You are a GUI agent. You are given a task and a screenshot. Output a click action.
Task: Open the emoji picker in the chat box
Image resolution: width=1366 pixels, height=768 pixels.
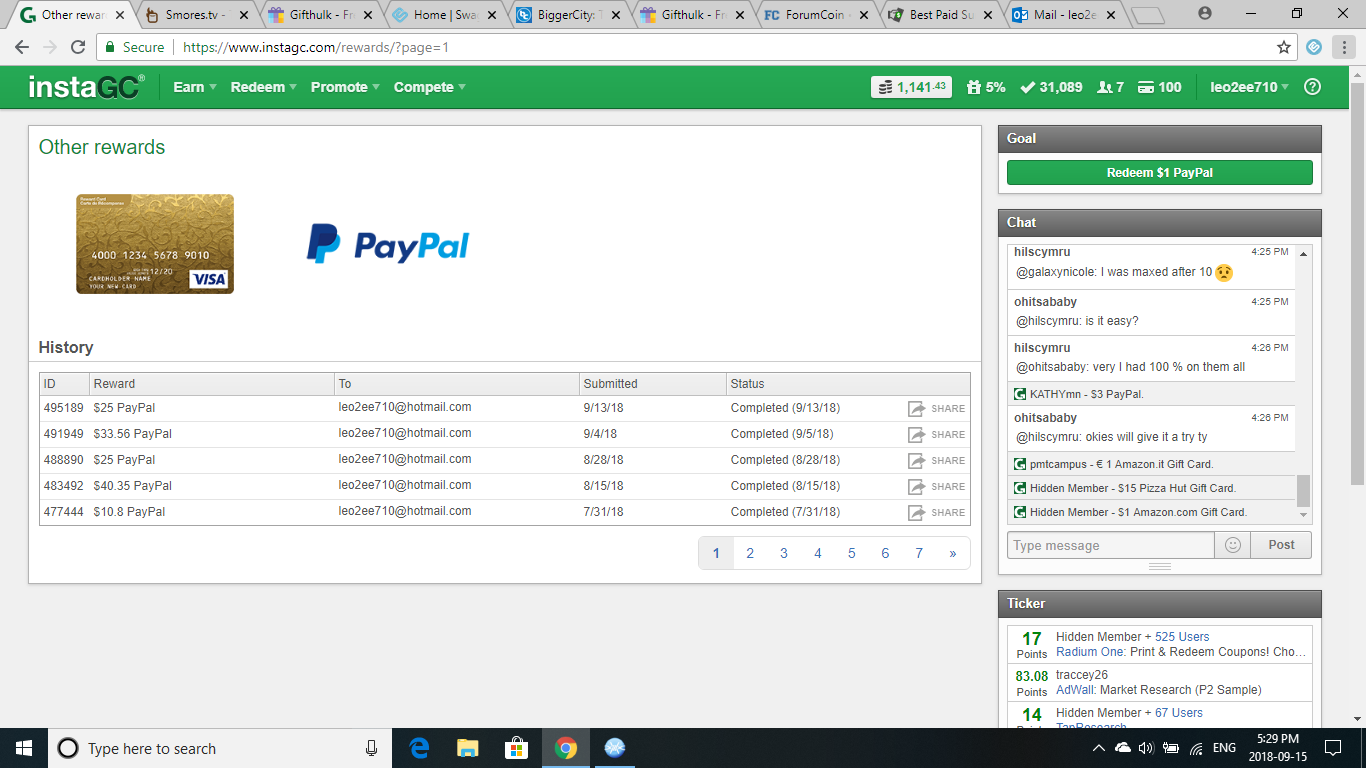pos(1232,544)
